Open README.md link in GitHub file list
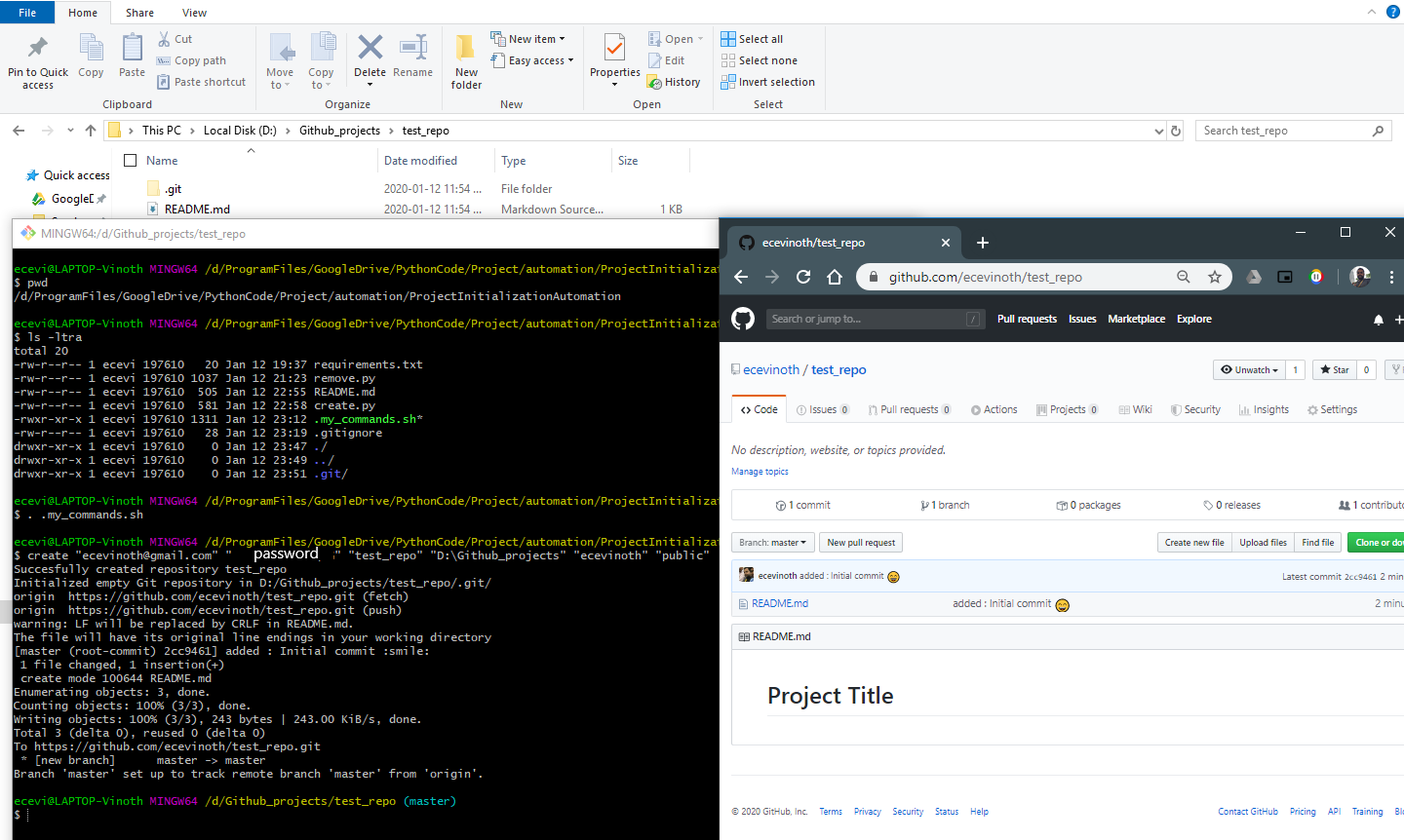 coord(780,603)
